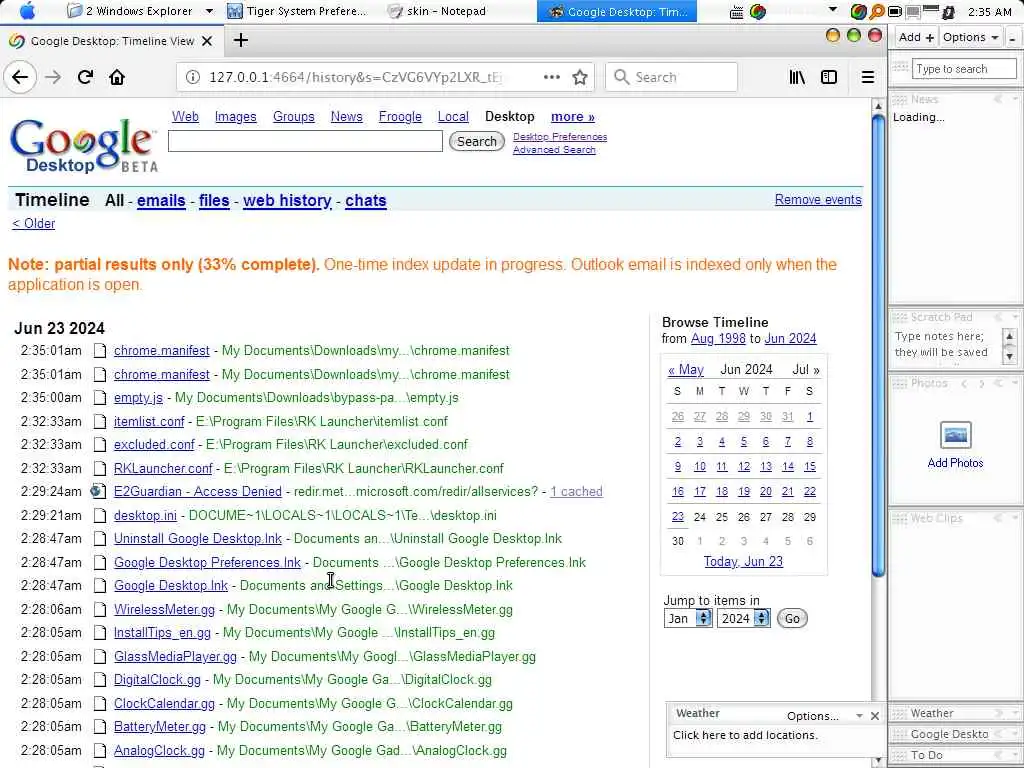The image size is (1024, 768).
Task: Click the Add Photos picture icon
Action: [x=955, y=435]
